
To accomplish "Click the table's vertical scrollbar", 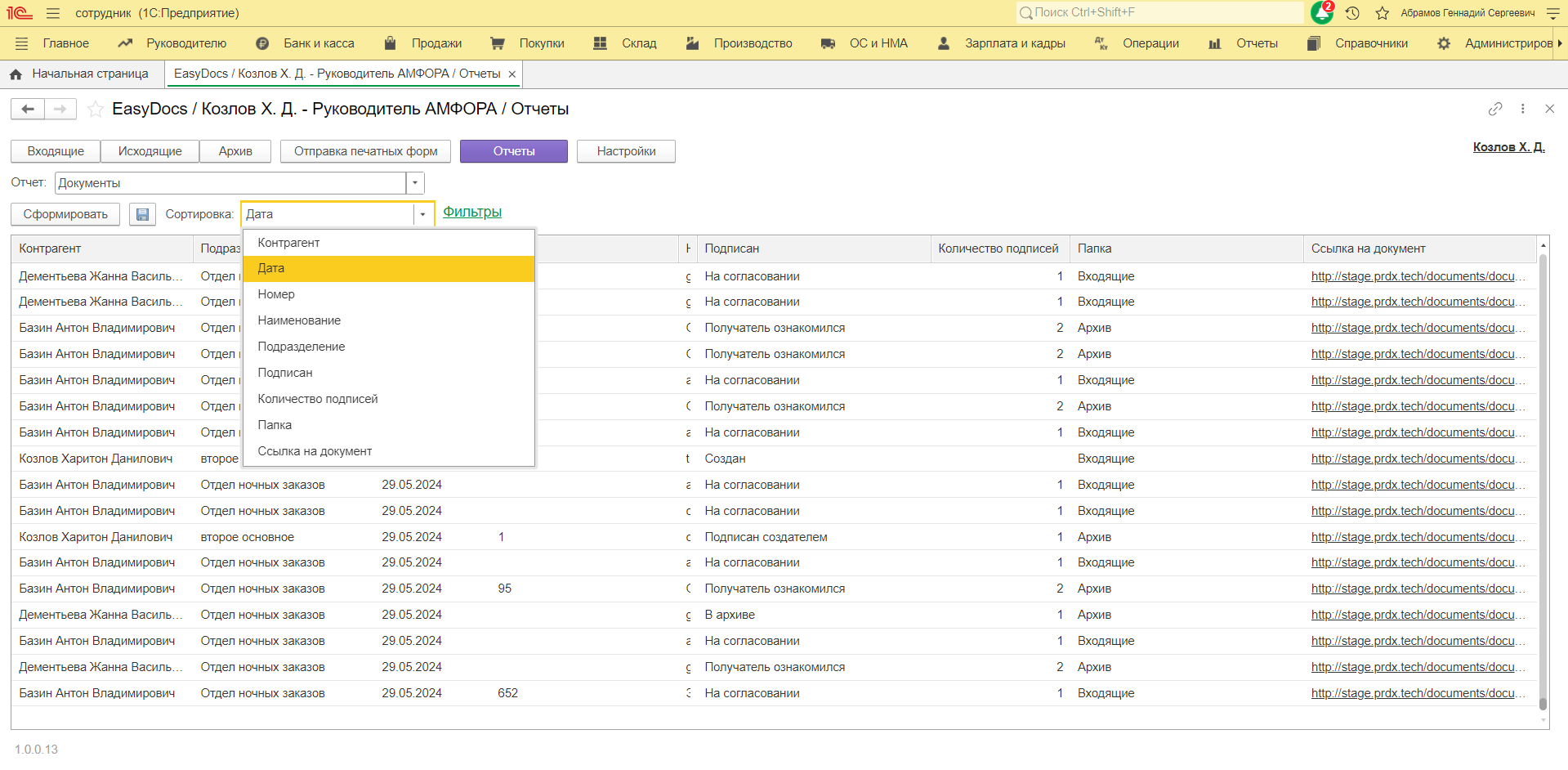I will coord(1543,482).
